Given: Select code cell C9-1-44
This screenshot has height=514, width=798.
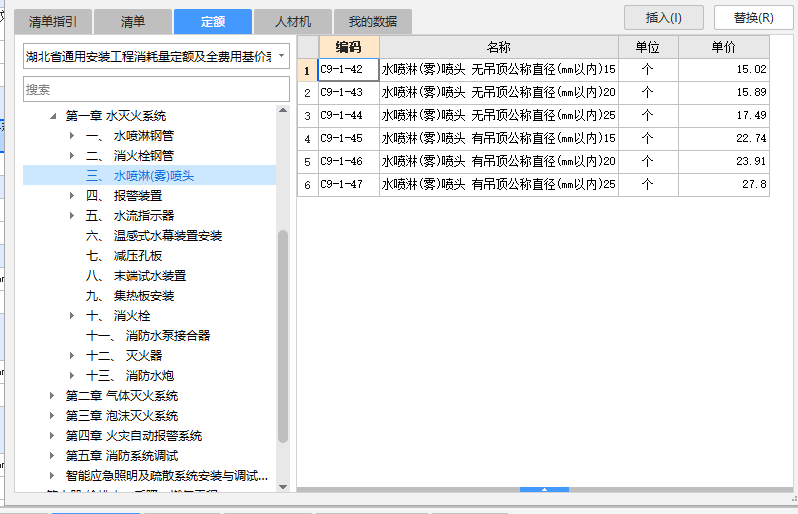Looking at the screenshot, I should [x=349, y=116].
